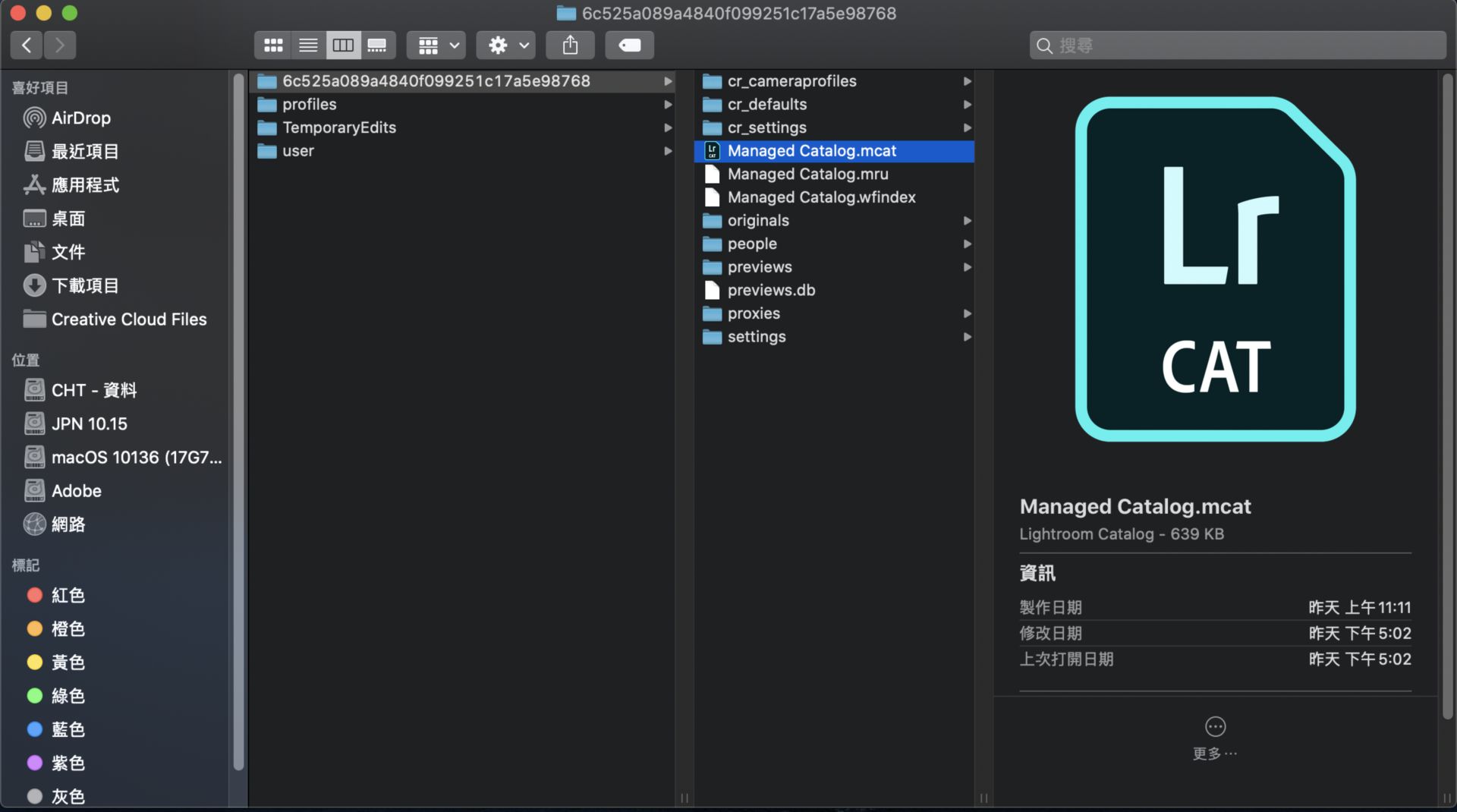The image size is (1457, 812).
Task: Expand the user folder chevron
Action: pos(668,151)
